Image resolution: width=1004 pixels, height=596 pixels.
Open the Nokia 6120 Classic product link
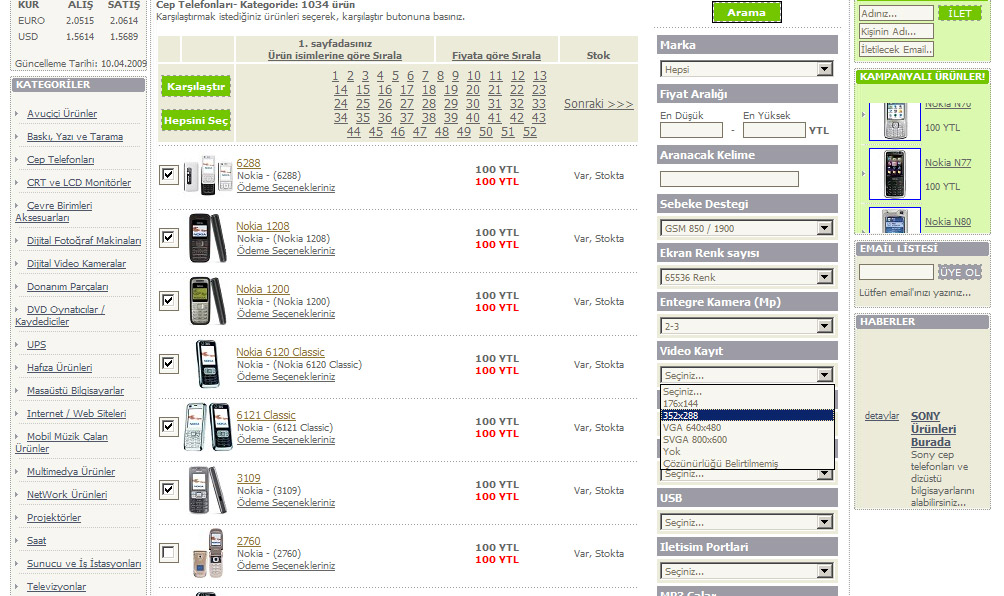(x=280, y=352)
